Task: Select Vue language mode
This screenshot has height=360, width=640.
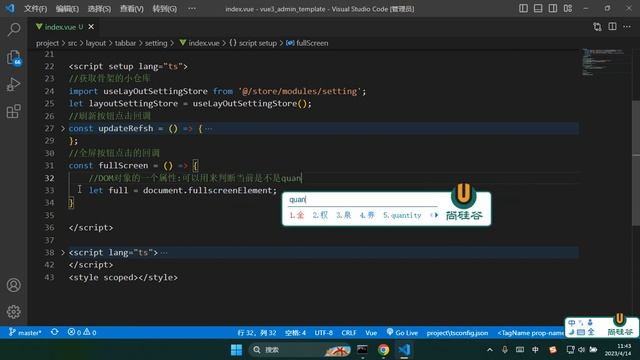Action: click(371, 333)
